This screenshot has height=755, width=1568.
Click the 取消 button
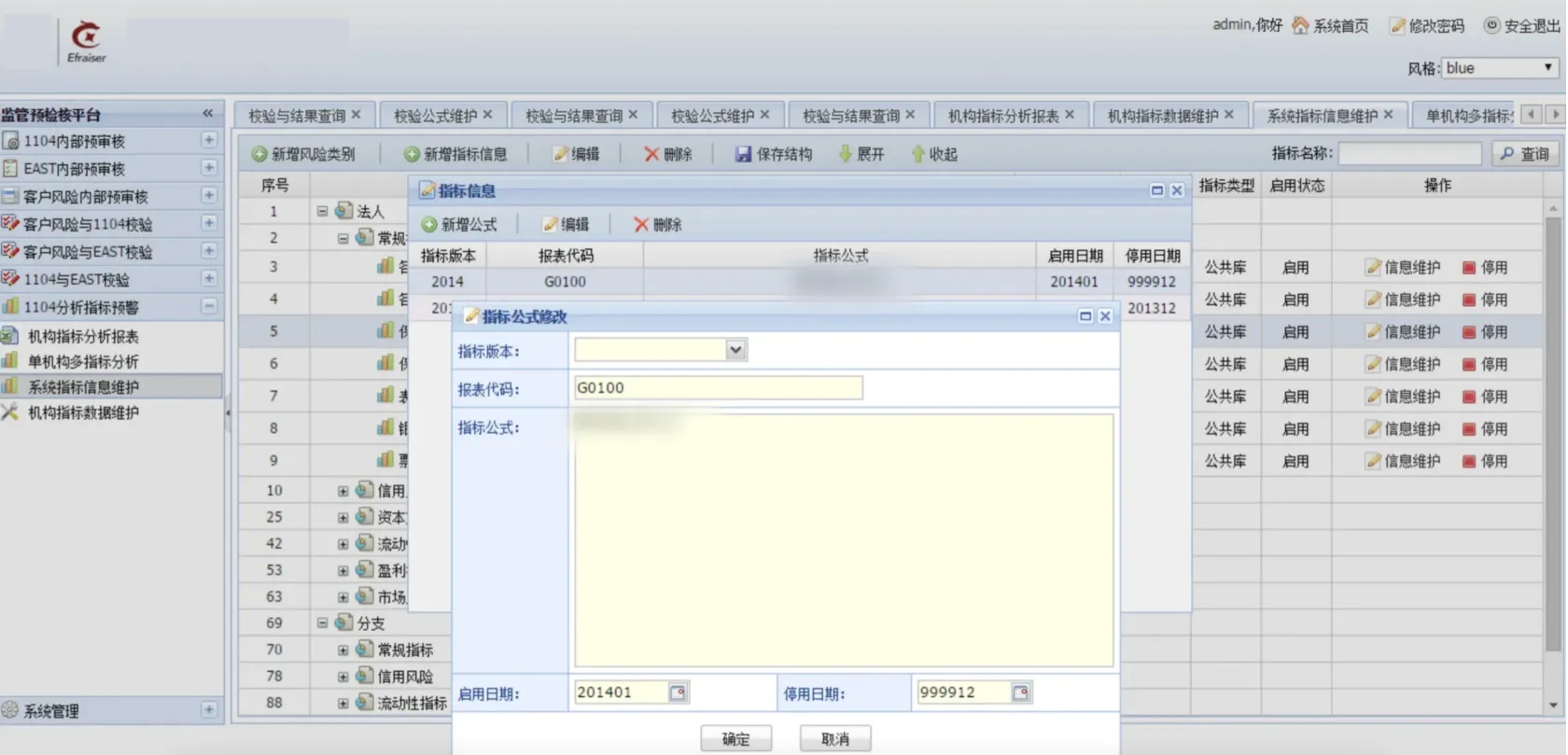click(x=834, y=739)
